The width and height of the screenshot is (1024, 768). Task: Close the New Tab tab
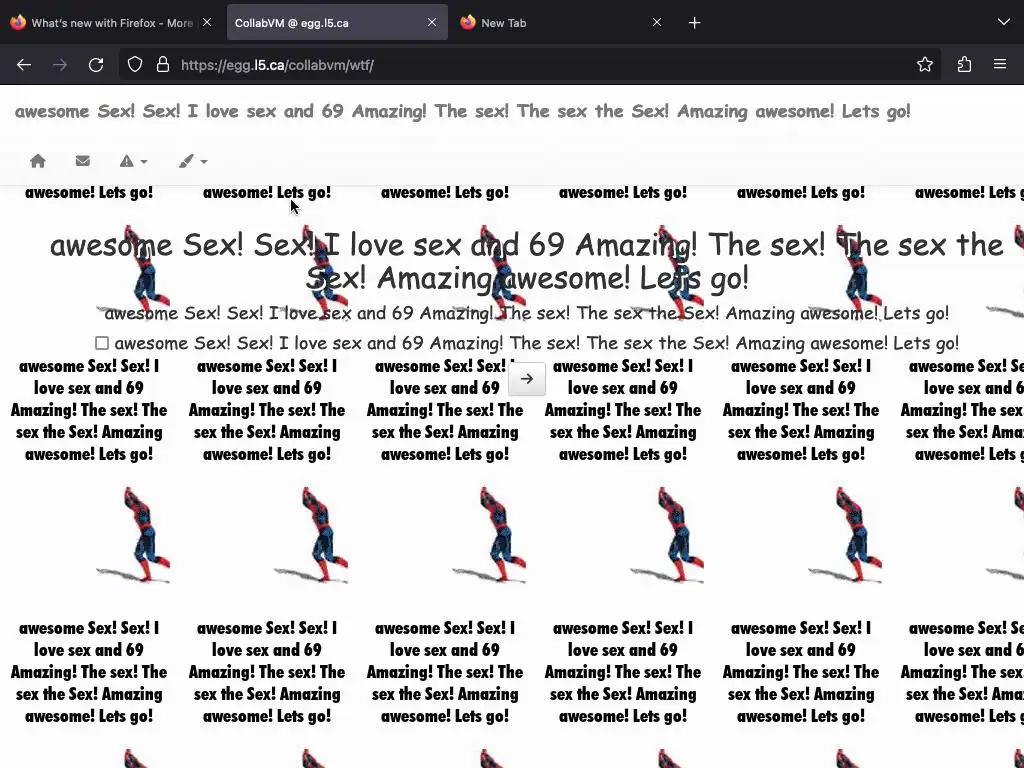pos(657,22)
